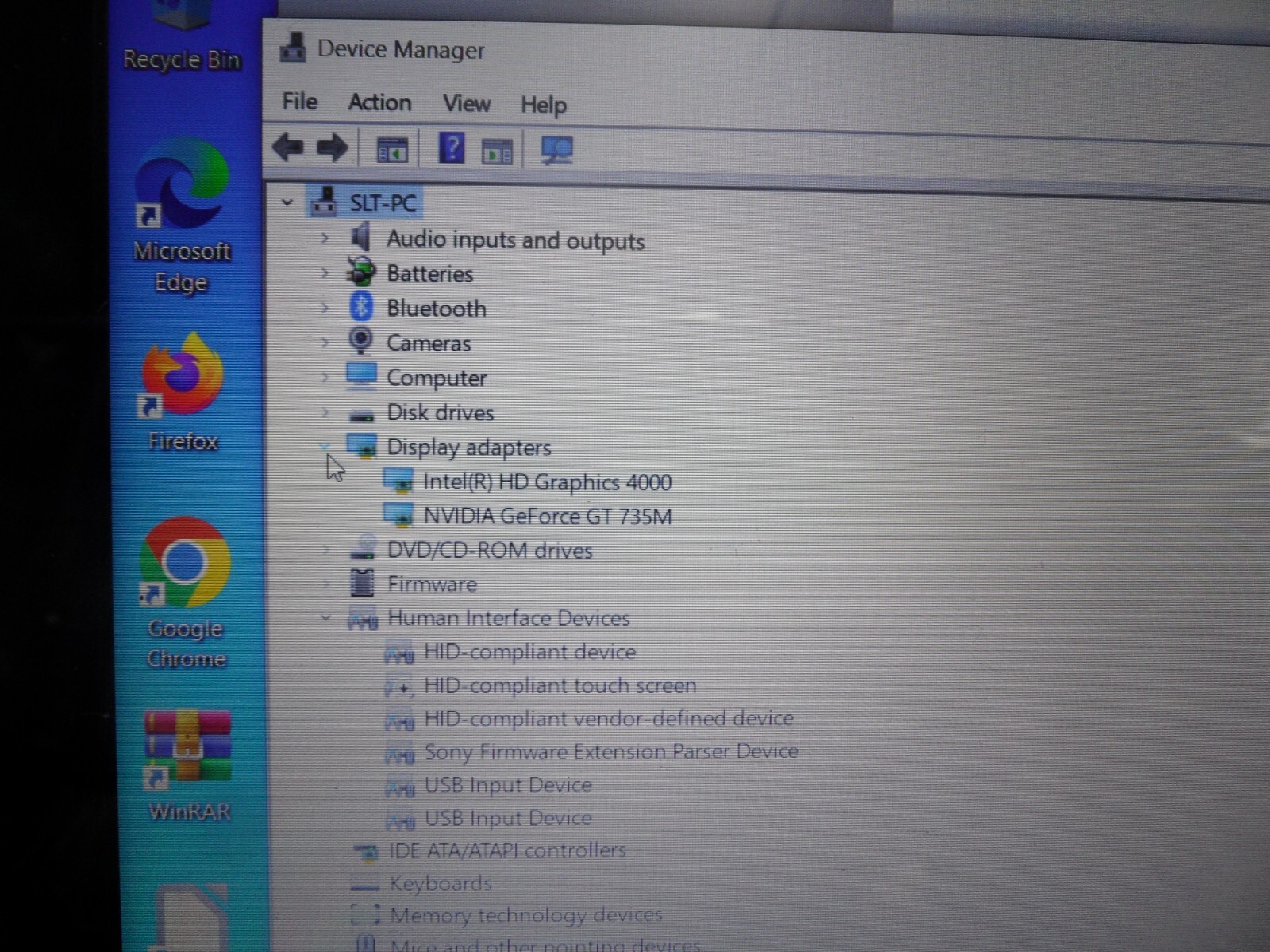
Task: Click the Show/Hide Action Pane toolbar icon
Action: pos(498,150)
